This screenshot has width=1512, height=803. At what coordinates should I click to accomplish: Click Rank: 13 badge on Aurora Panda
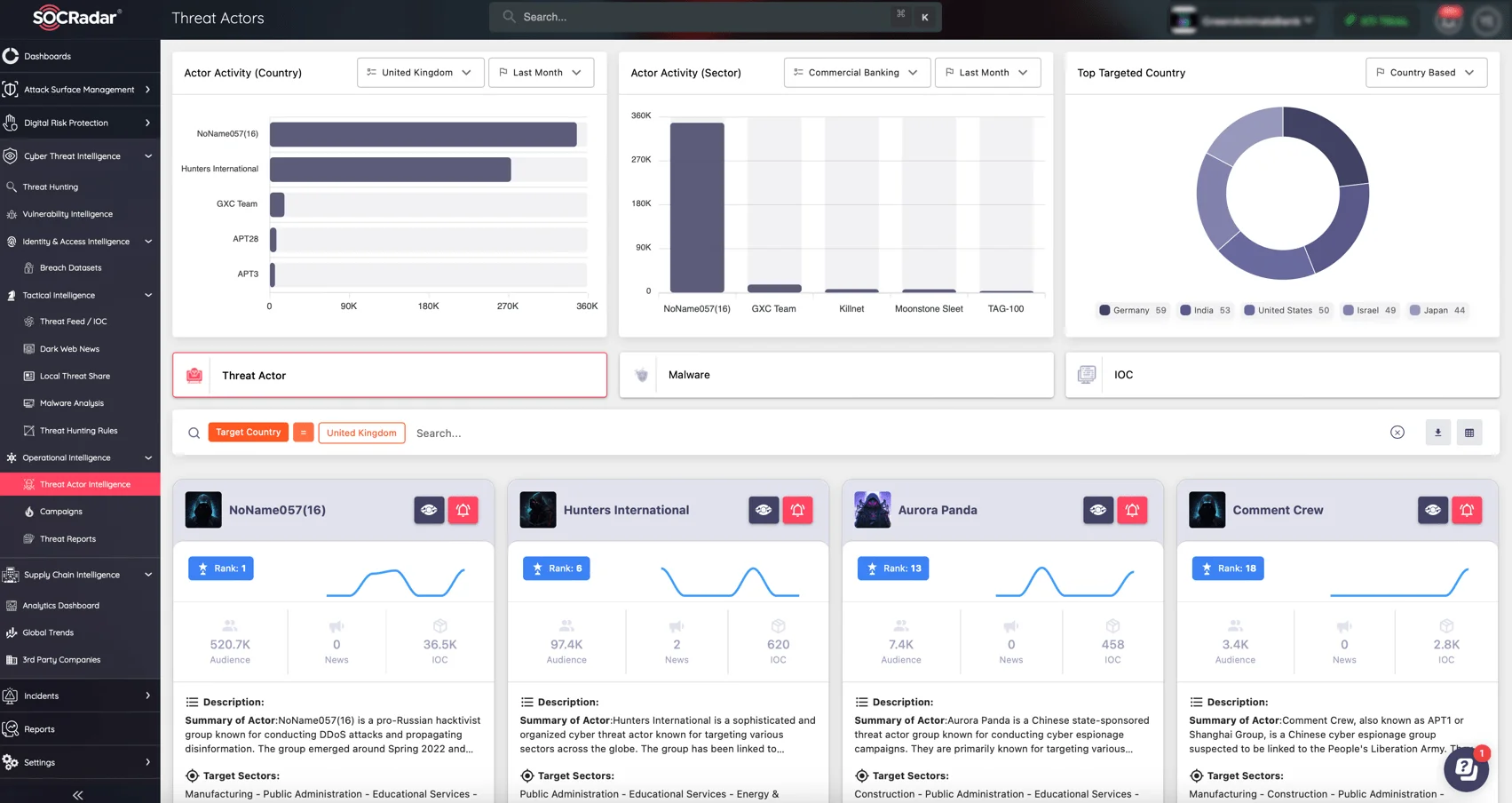893,568
